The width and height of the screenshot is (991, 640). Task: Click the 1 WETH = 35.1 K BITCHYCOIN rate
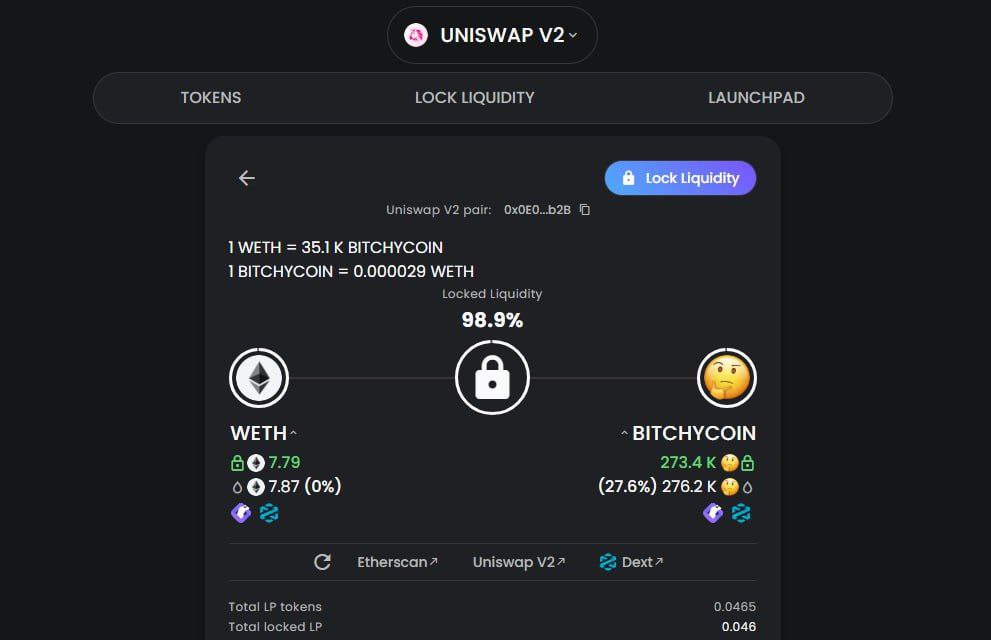[336, 248]
